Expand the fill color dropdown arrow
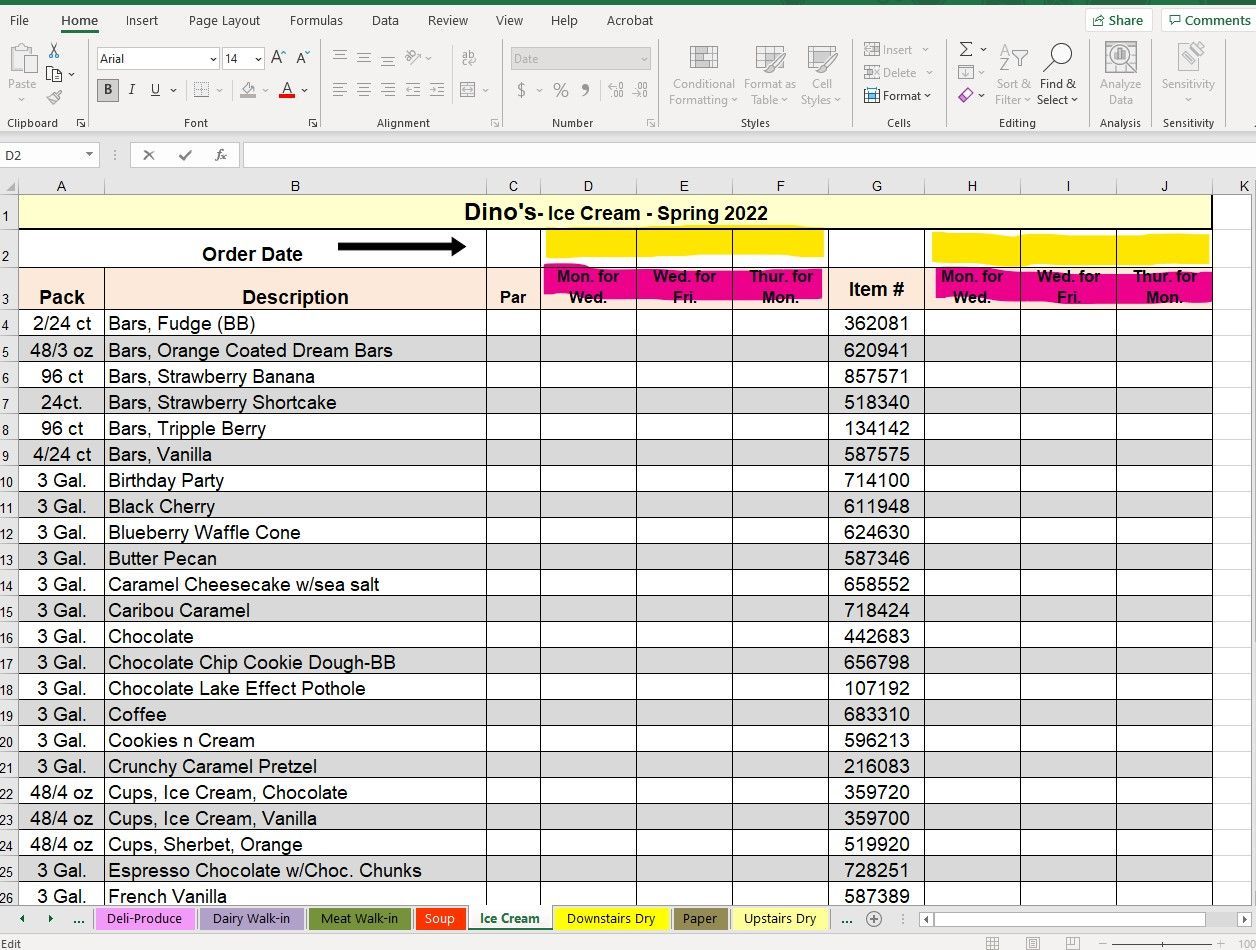The image size is (1256, 950). pos(265,91)
